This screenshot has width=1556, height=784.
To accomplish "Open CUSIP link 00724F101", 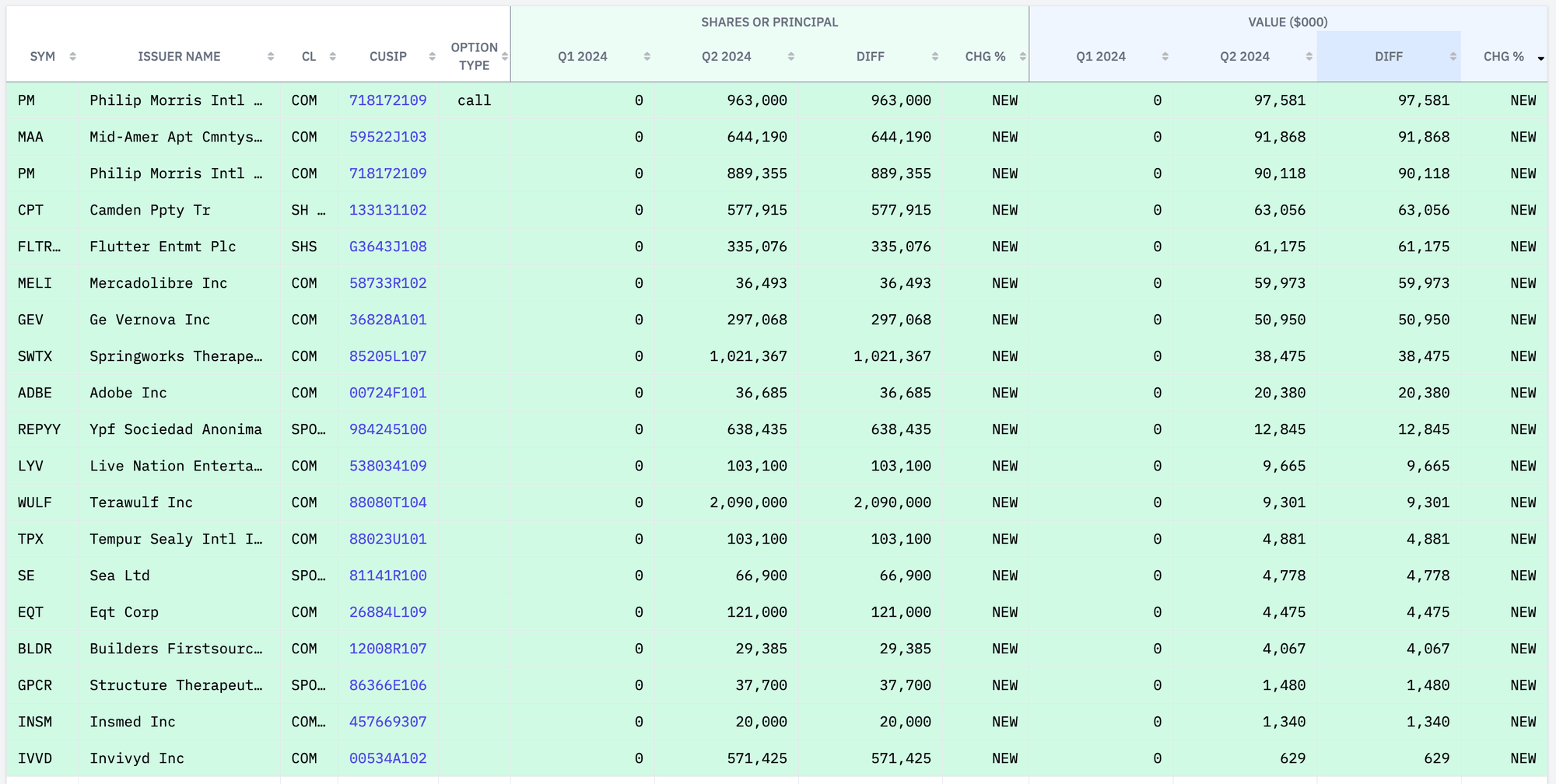I will tap(387, 393).
